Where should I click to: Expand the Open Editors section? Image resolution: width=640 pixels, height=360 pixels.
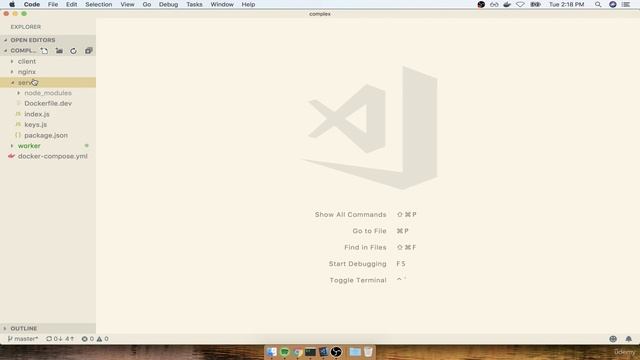[33, 40]
